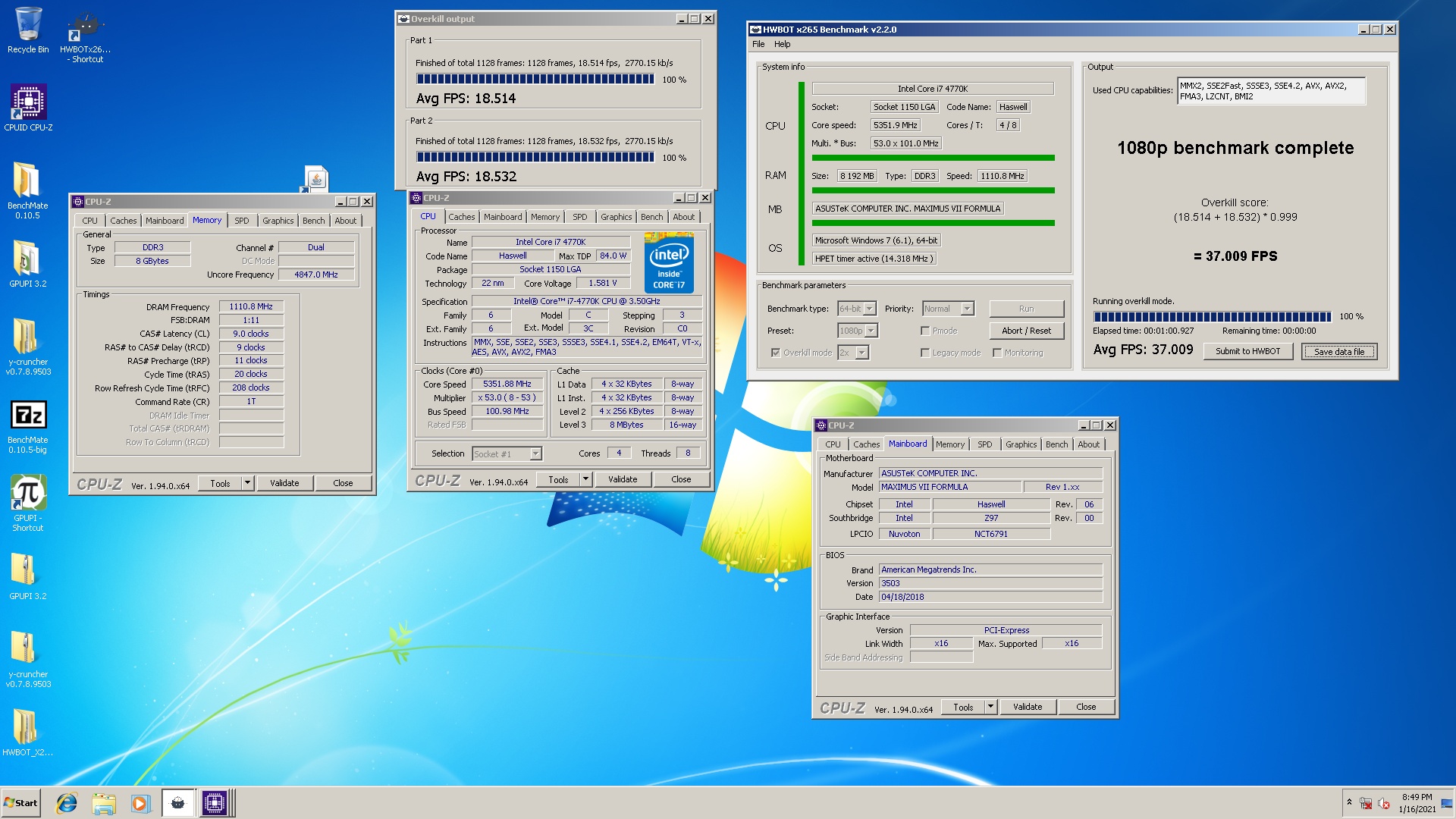The height and width of the screenshot is (819, 1456).
Task: Switch to SPD tab in CPU-Z Memory window
Action: (241, 221)
